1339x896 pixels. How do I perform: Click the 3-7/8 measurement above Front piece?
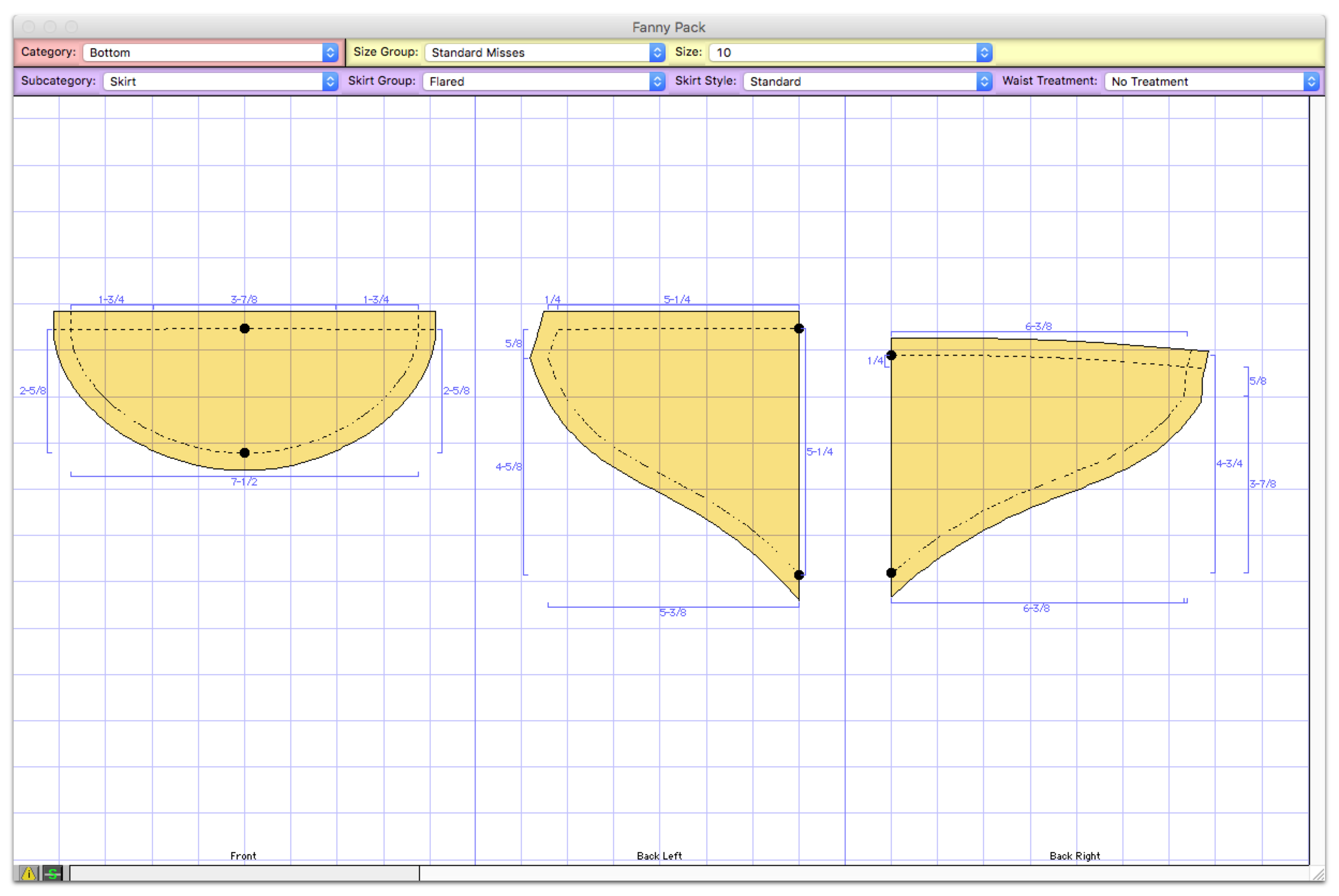click(x=244, y=299)
